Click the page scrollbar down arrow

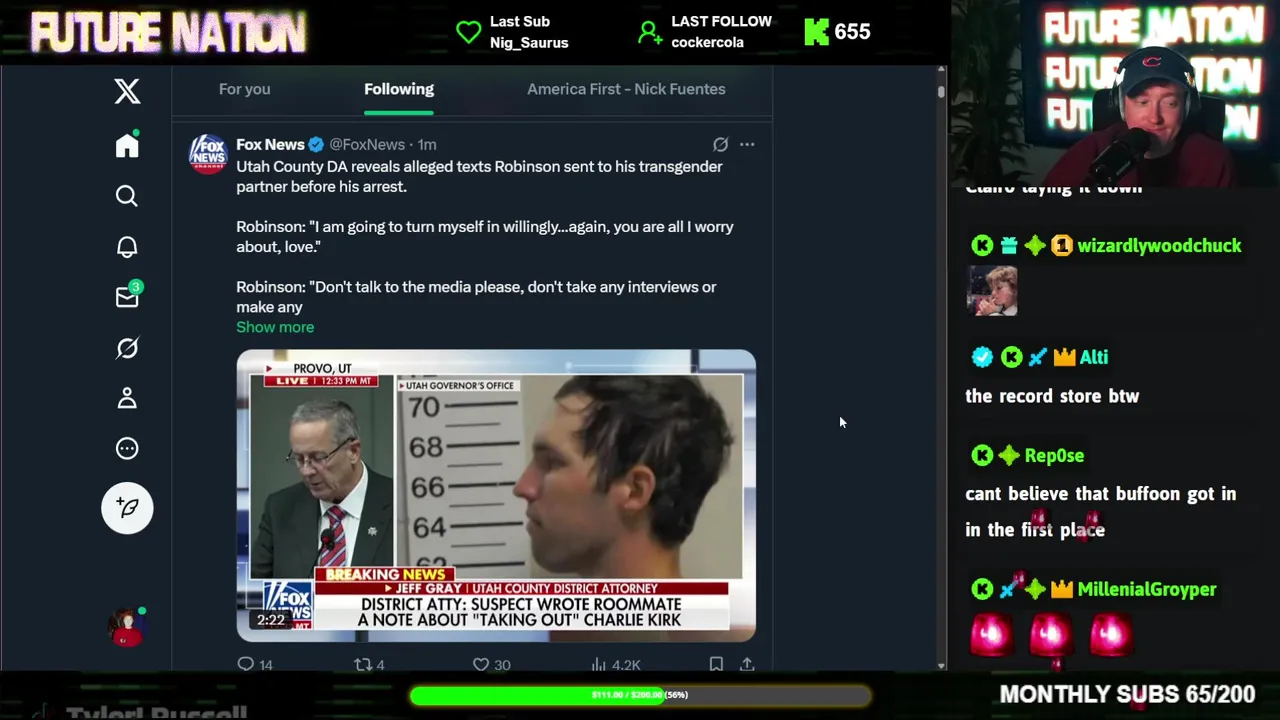[x=941, y=665]
